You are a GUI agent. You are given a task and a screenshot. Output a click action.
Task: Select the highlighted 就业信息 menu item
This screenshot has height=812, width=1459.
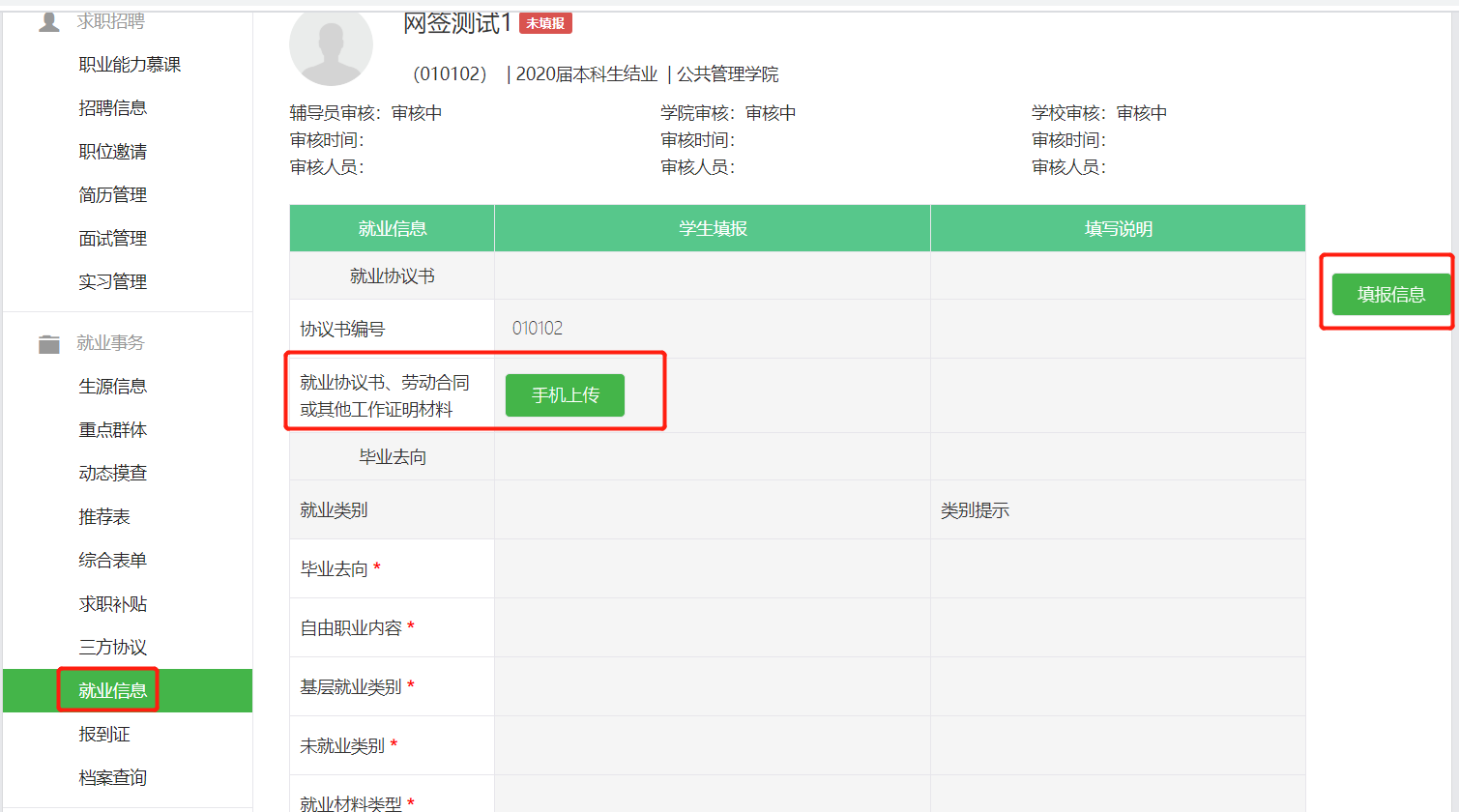point(112,691)
